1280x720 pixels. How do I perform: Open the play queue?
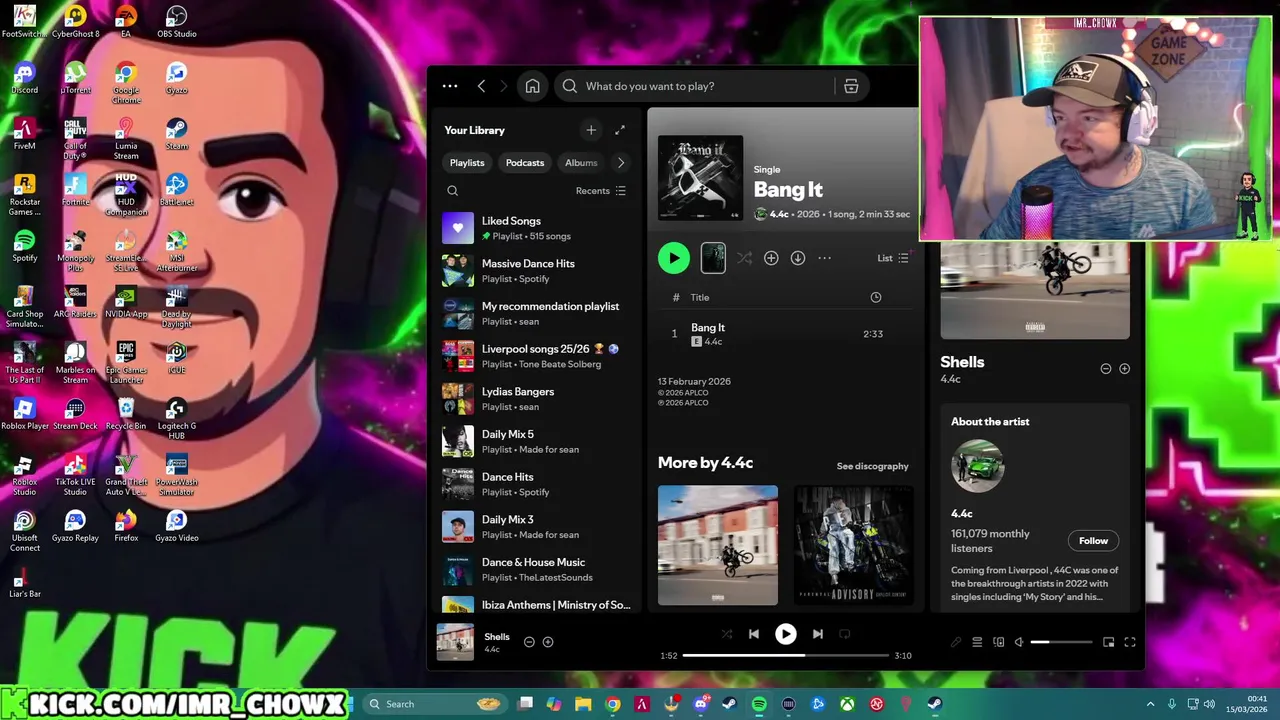977,642
